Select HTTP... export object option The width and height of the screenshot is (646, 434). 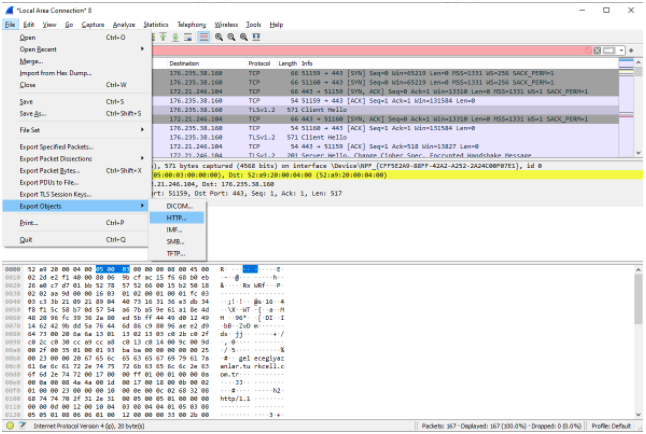pos(177,218)
